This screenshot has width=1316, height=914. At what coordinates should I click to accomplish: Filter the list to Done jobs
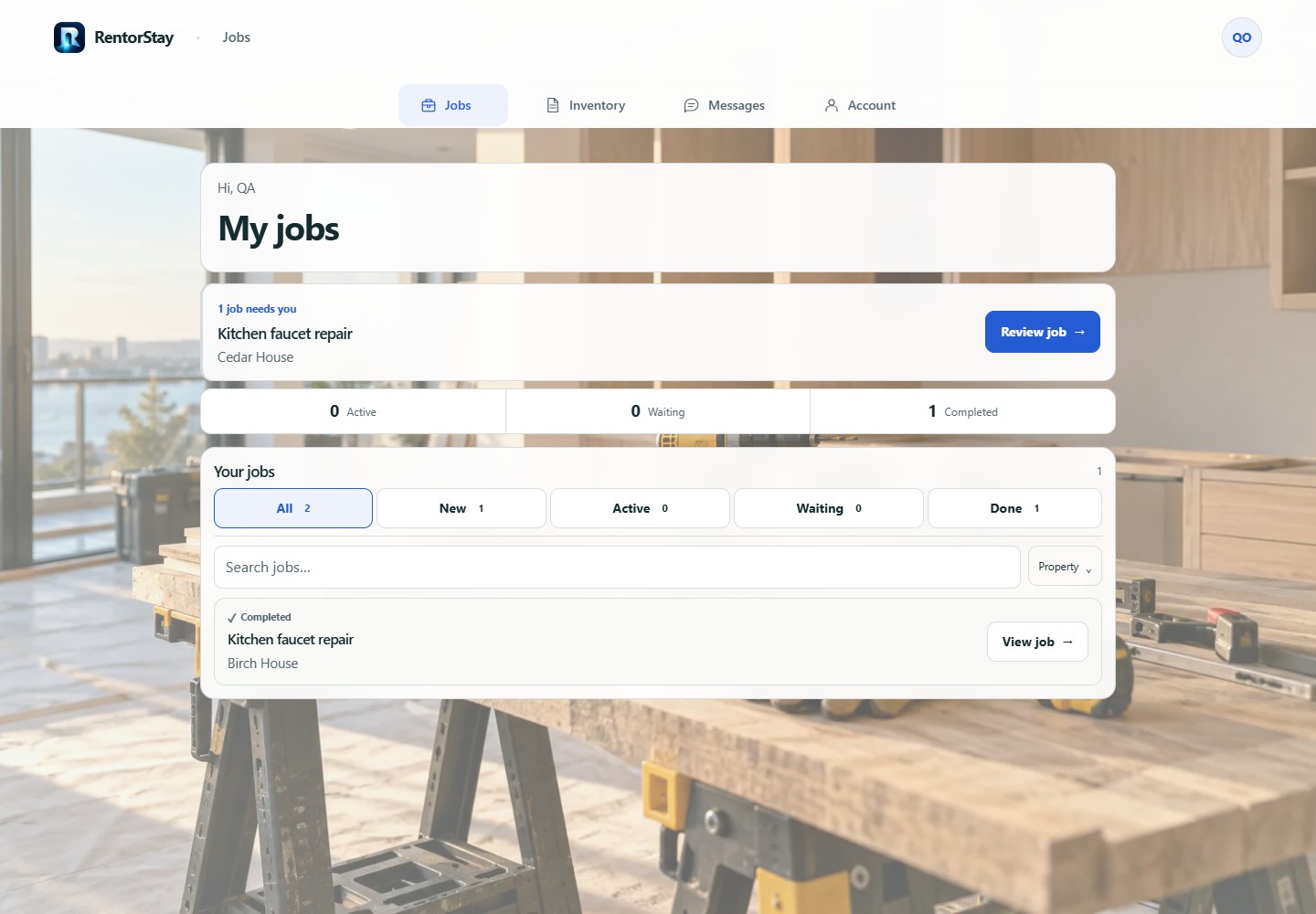[1014, 508]
